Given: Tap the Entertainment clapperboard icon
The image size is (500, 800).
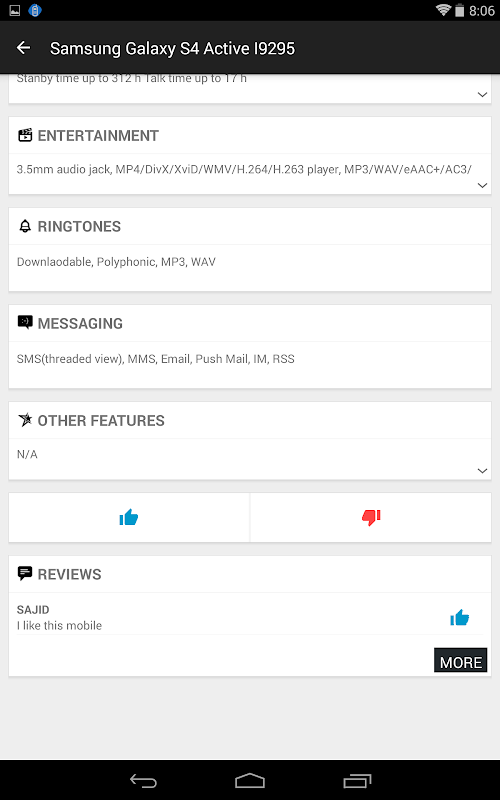Looking at the screenshot, I should pyautogui.click(x=25, y=135).
